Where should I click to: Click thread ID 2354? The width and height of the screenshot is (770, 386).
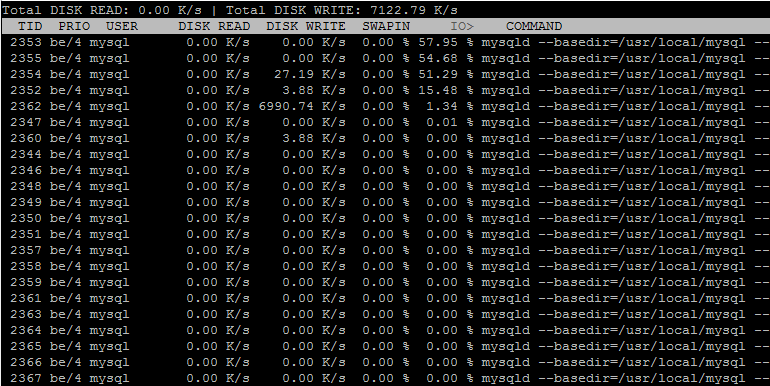point(26,74)
